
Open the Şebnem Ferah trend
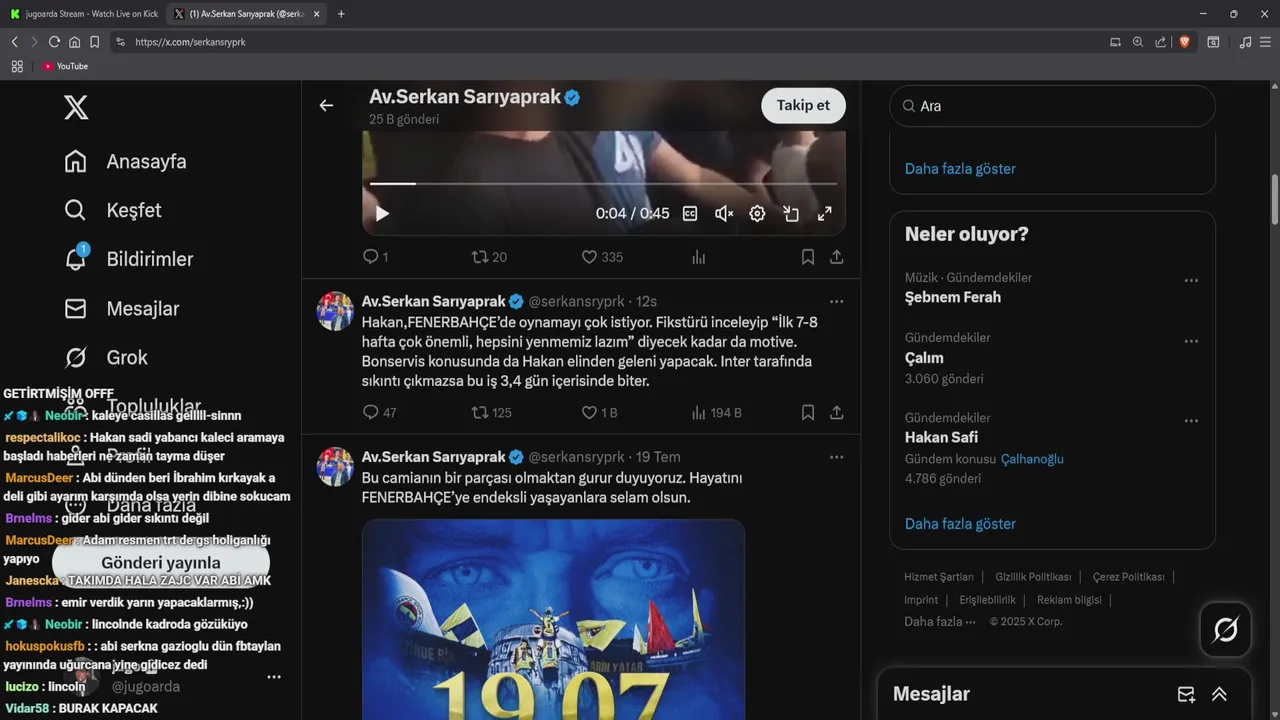(953, 297)
